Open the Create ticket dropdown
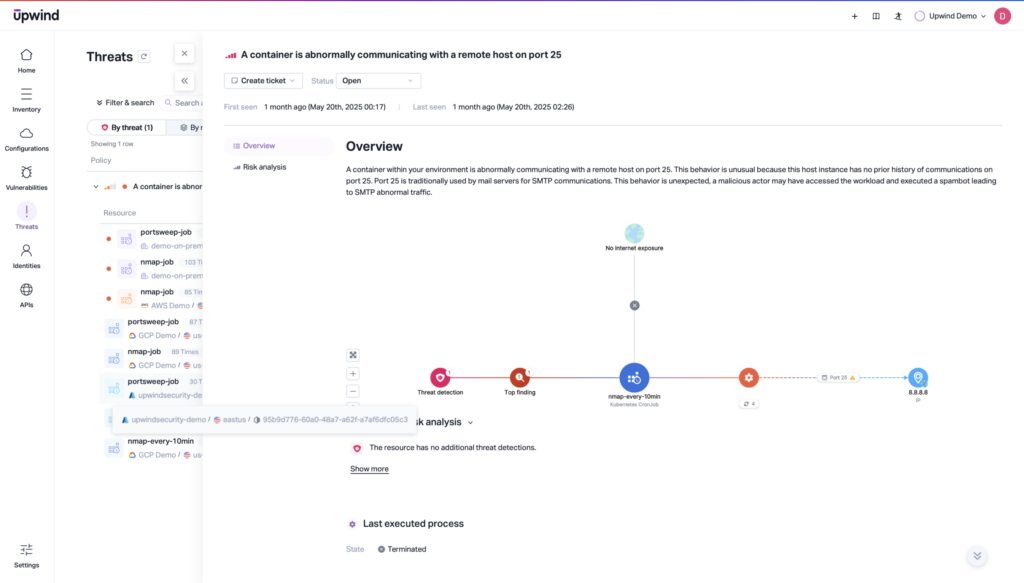 263,81
